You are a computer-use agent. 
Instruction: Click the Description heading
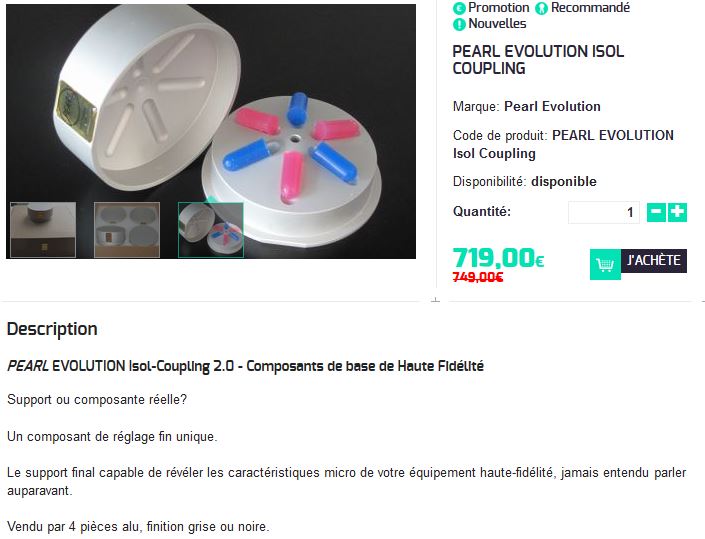(52, 329)
